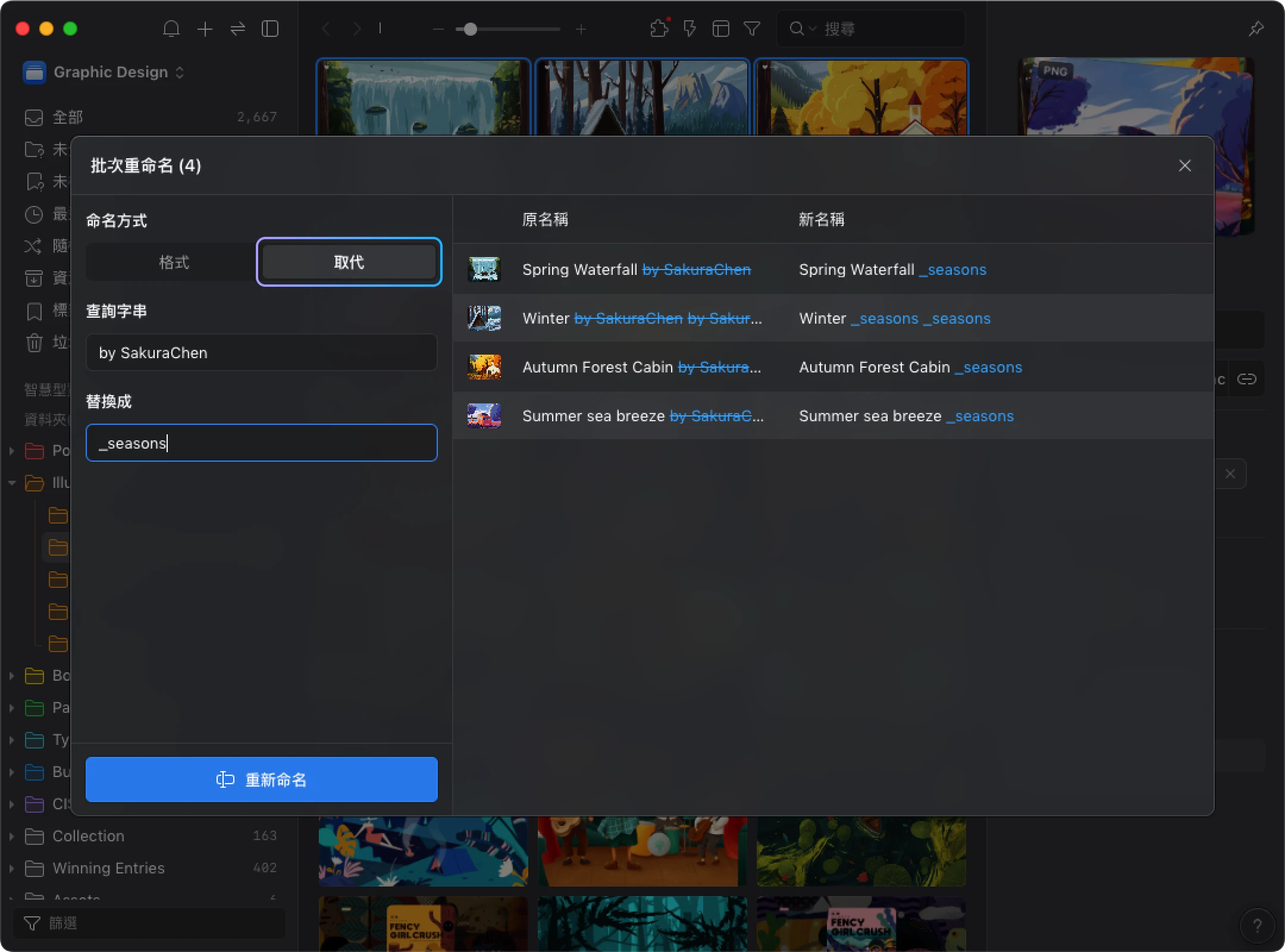Screen dimensions: 1285x952
Task: Select the Spring Waterfall row thumbnail
Action: pos(484,270)
